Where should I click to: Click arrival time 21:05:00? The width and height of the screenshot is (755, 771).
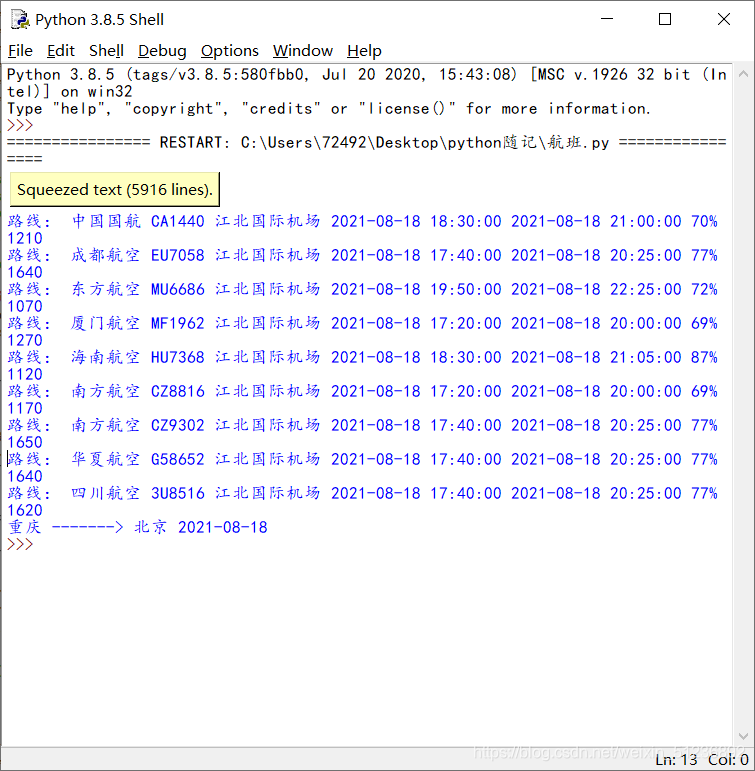(x=646, y=357)
